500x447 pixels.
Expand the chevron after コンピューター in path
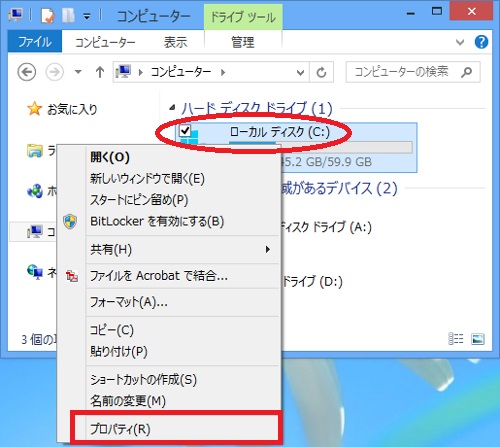coord(223,72)
